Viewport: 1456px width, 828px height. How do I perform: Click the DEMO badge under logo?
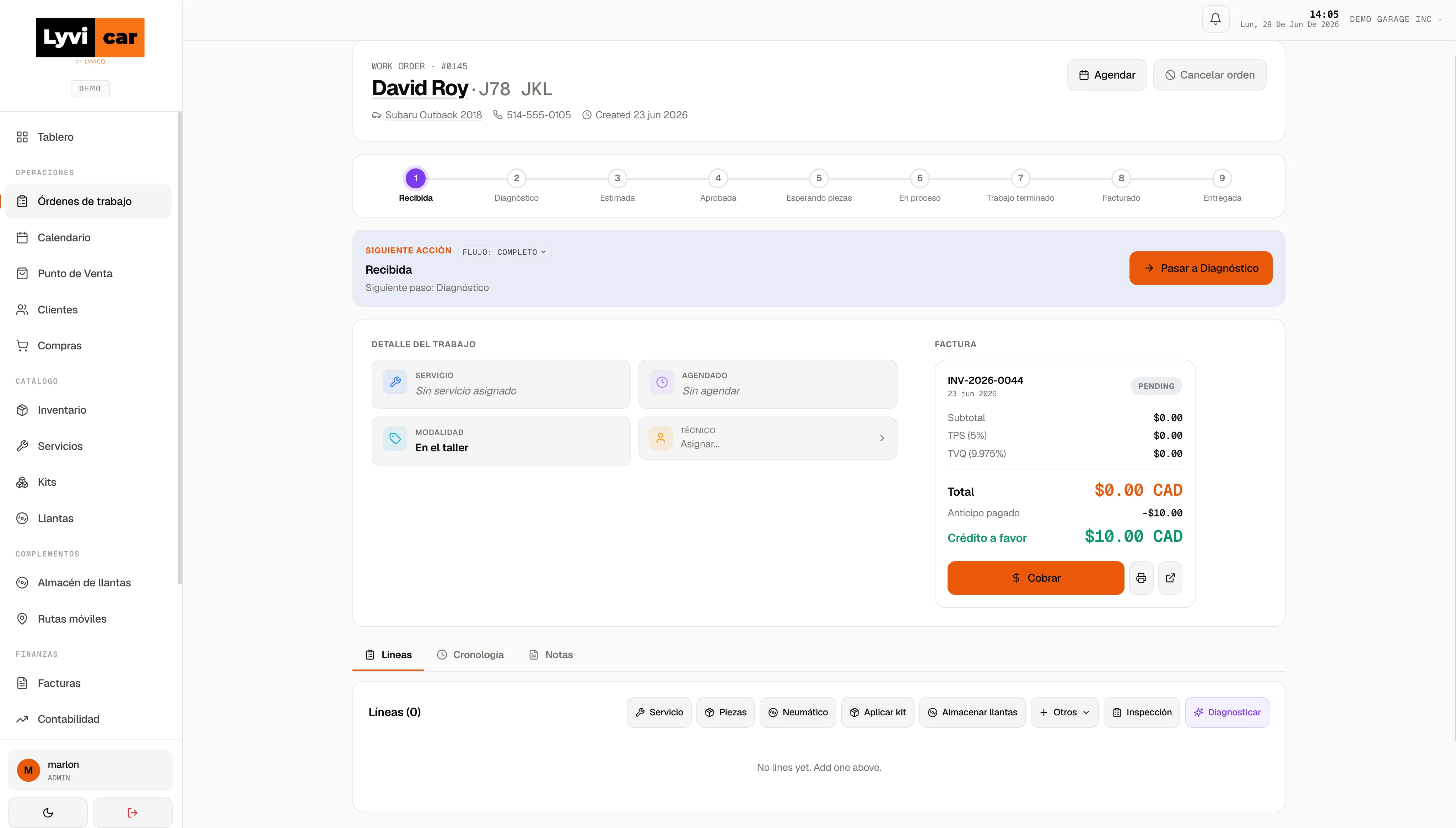90,89
